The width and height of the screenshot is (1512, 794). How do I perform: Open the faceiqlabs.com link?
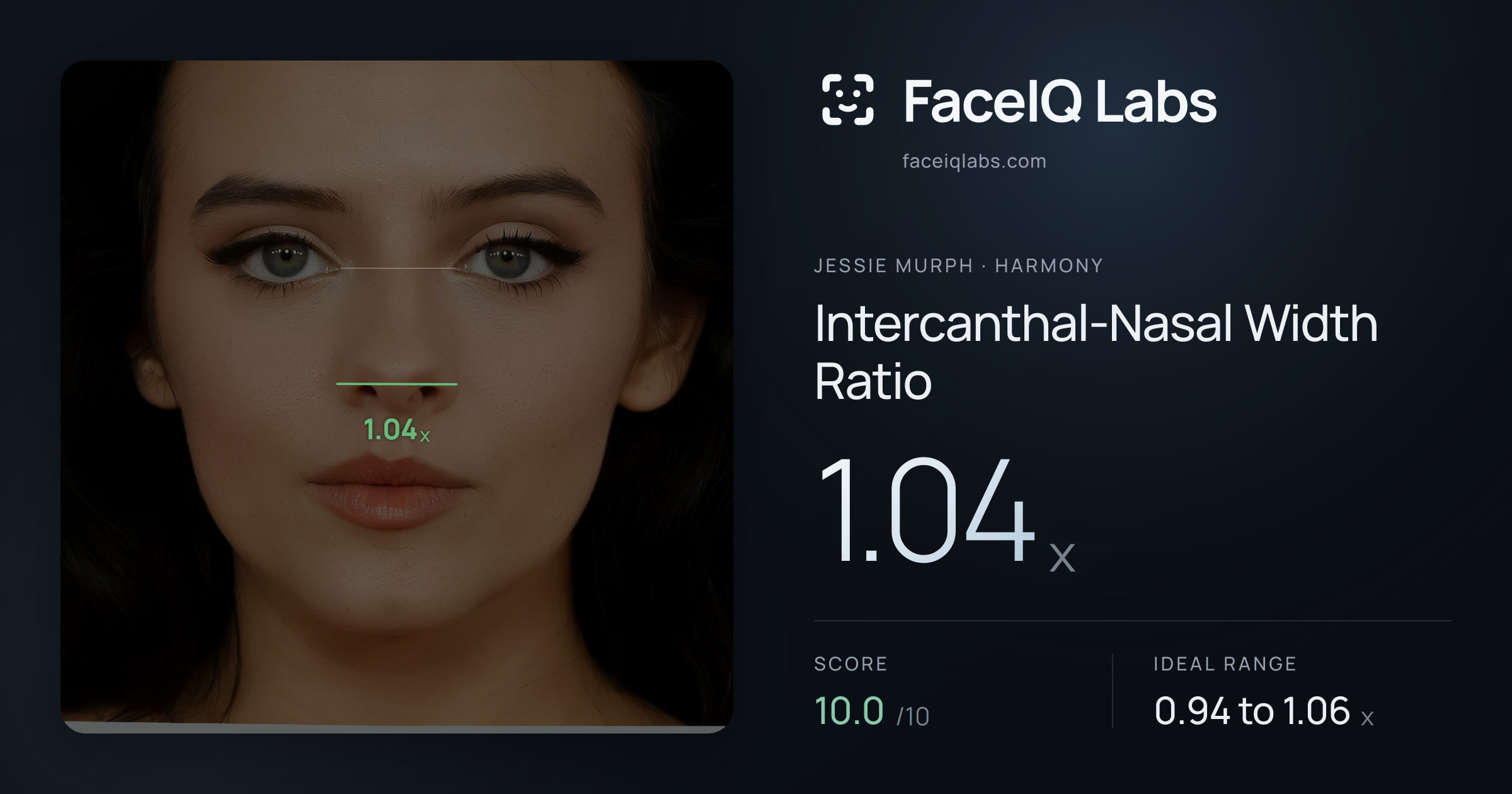click(974, 161)
